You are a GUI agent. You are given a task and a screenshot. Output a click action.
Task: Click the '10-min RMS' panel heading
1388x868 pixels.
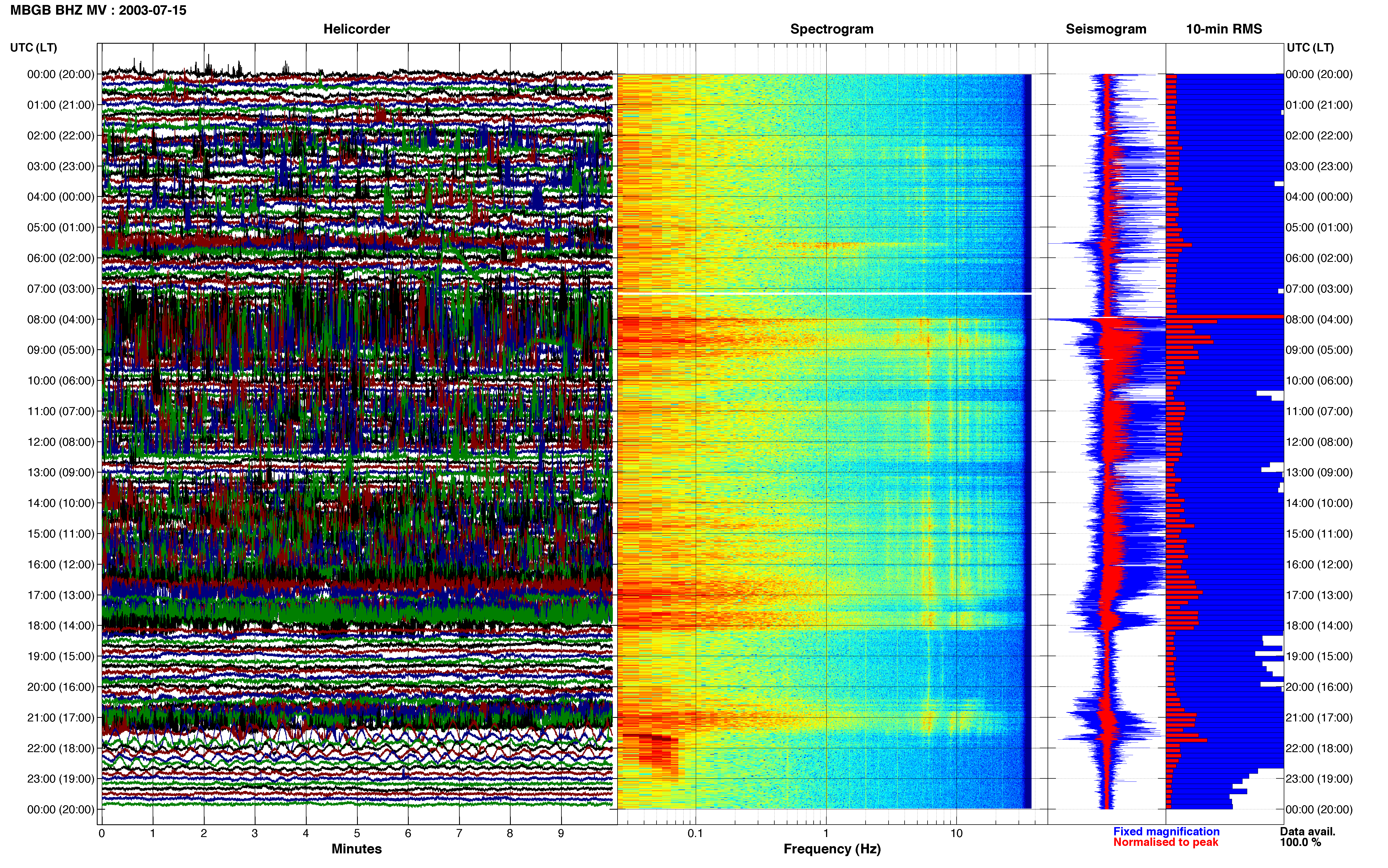[1224, 29]
